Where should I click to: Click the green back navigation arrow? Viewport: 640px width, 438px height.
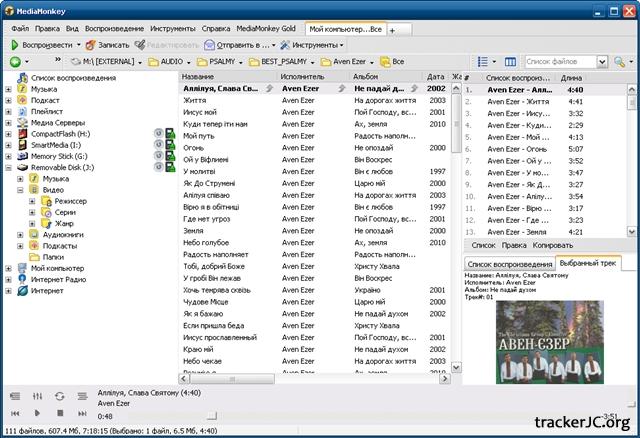pos(14,62)
